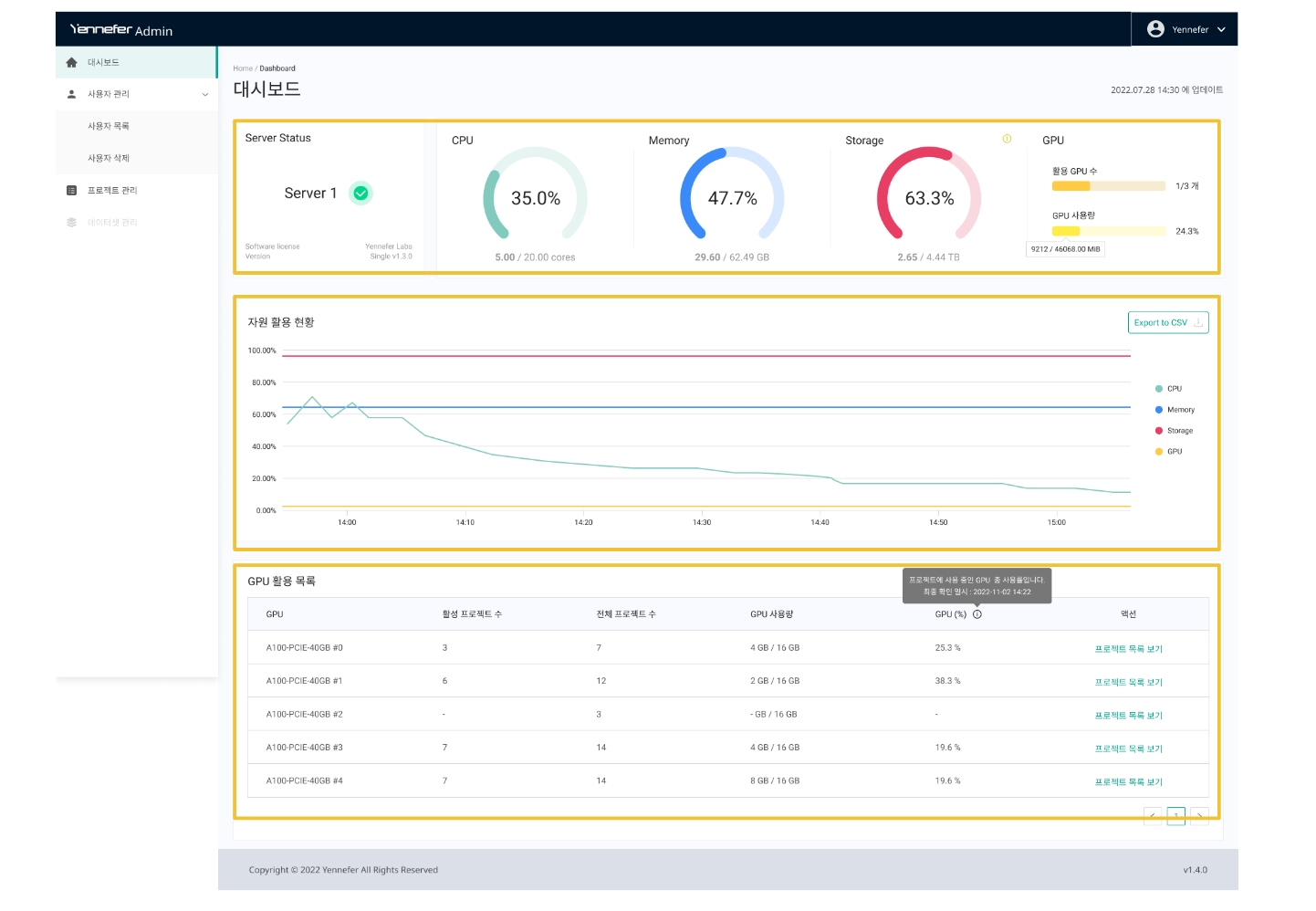Click the Home breadcrumb link
The width and height of the screenshot is (1316, 911).
click(x=242, y=68)
